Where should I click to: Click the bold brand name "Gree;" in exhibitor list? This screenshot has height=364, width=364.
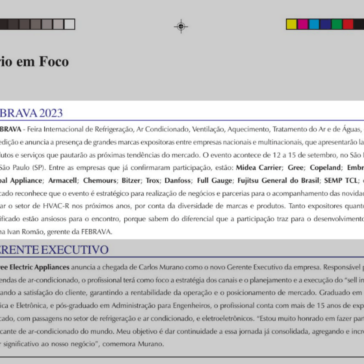tap(296, 167)
